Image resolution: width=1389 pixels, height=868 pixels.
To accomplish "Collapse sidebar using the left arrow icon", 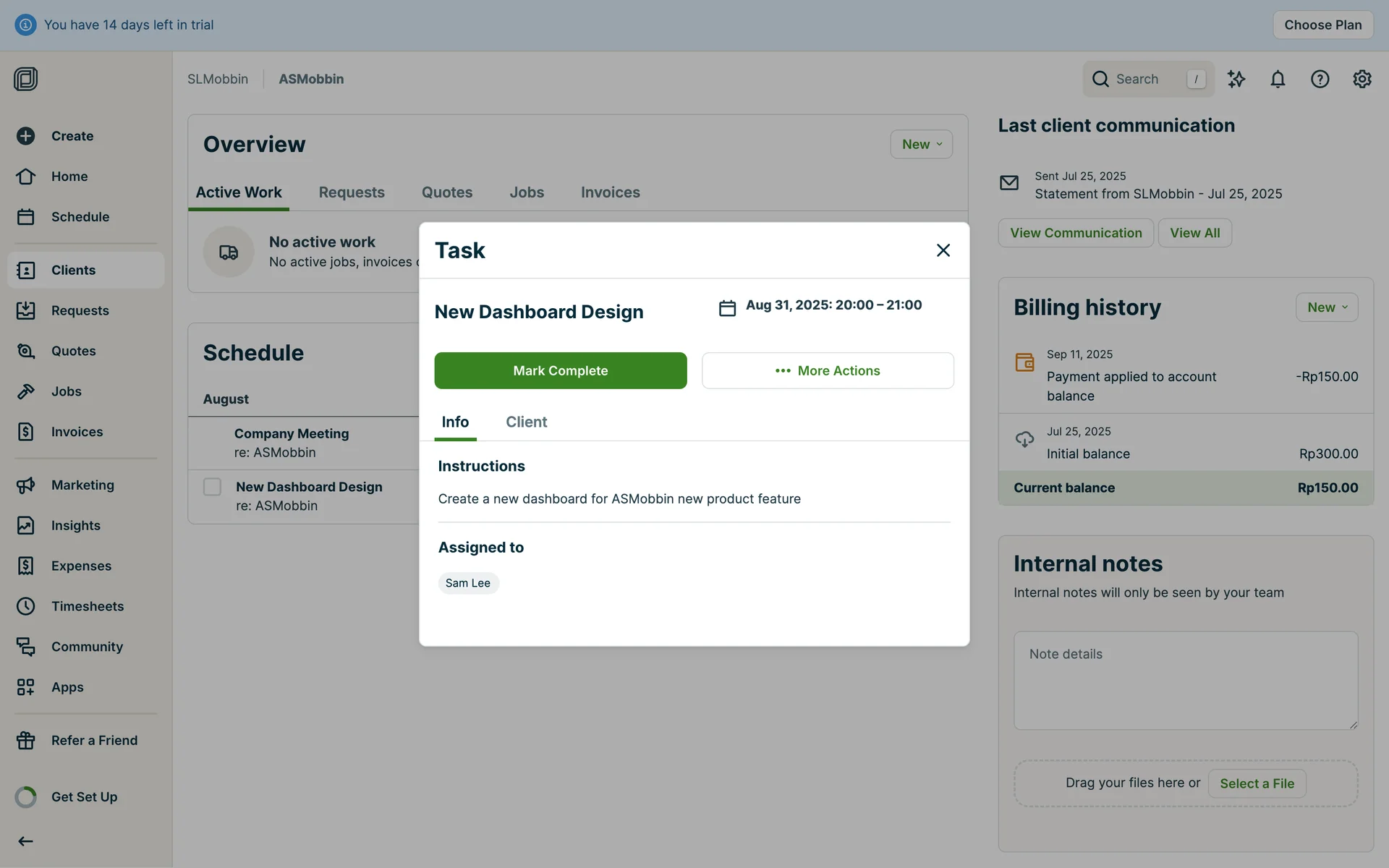I will pos(26,841).
